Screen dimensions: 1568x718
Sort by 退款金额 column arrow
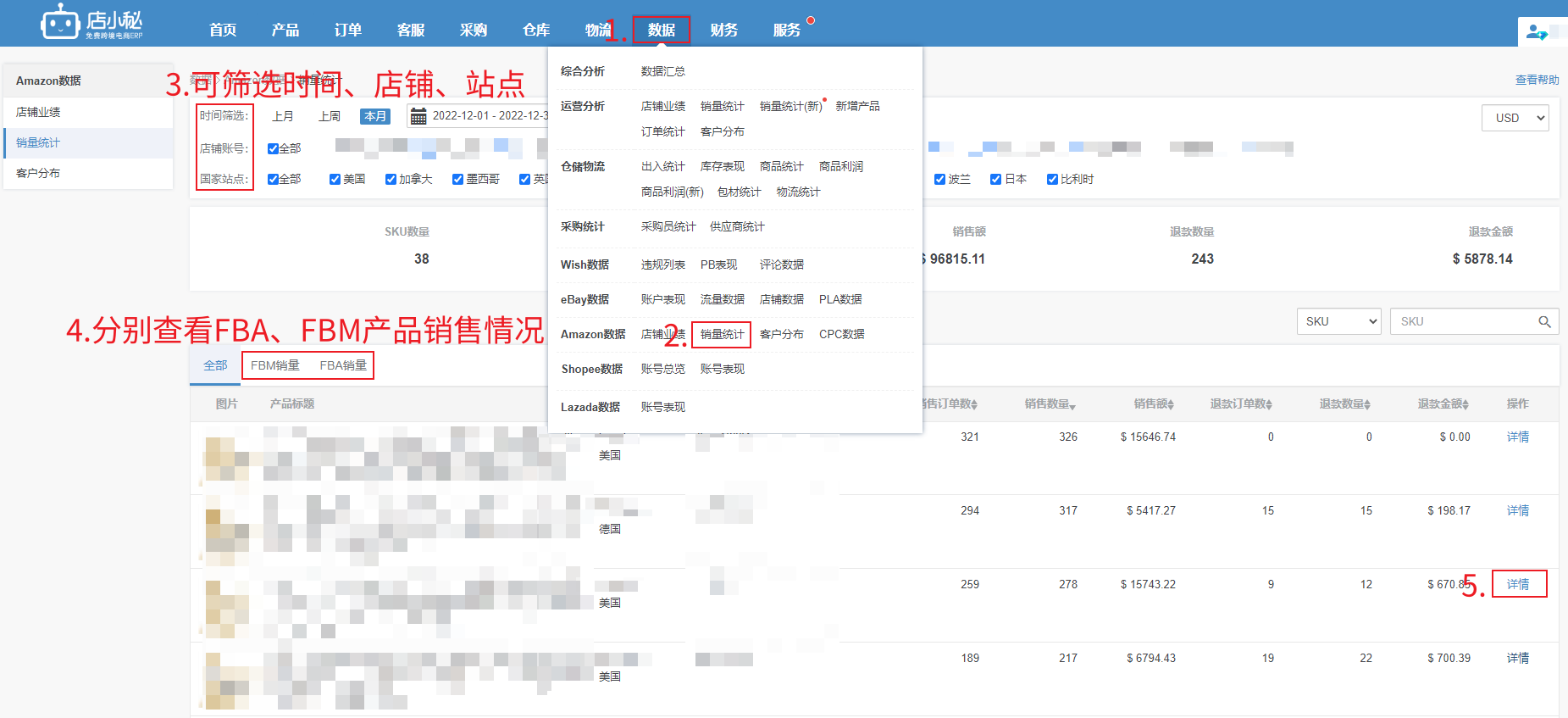1465,405
